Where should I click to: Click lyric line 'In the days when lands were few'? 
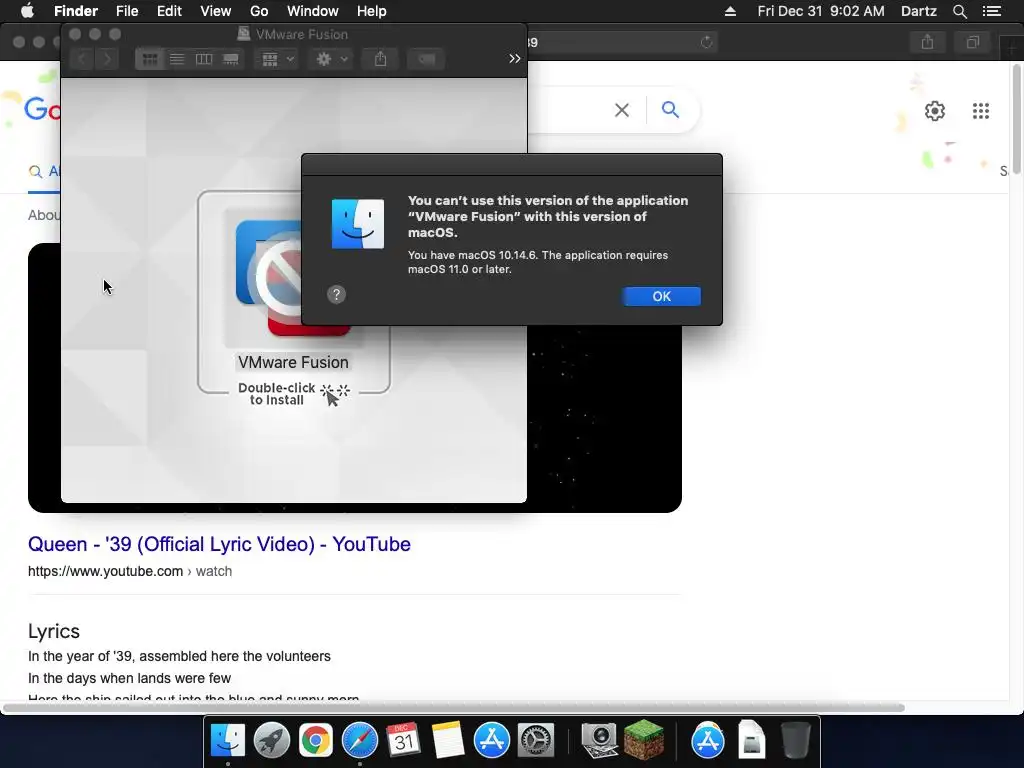pos(129,678)
